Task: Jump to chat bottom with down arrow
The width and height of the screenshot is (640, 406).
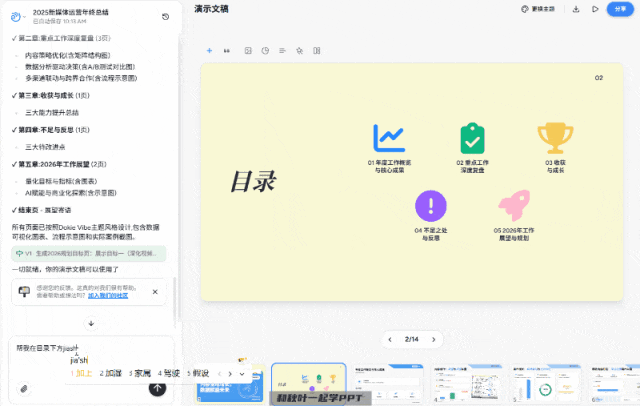Action: 91,323
